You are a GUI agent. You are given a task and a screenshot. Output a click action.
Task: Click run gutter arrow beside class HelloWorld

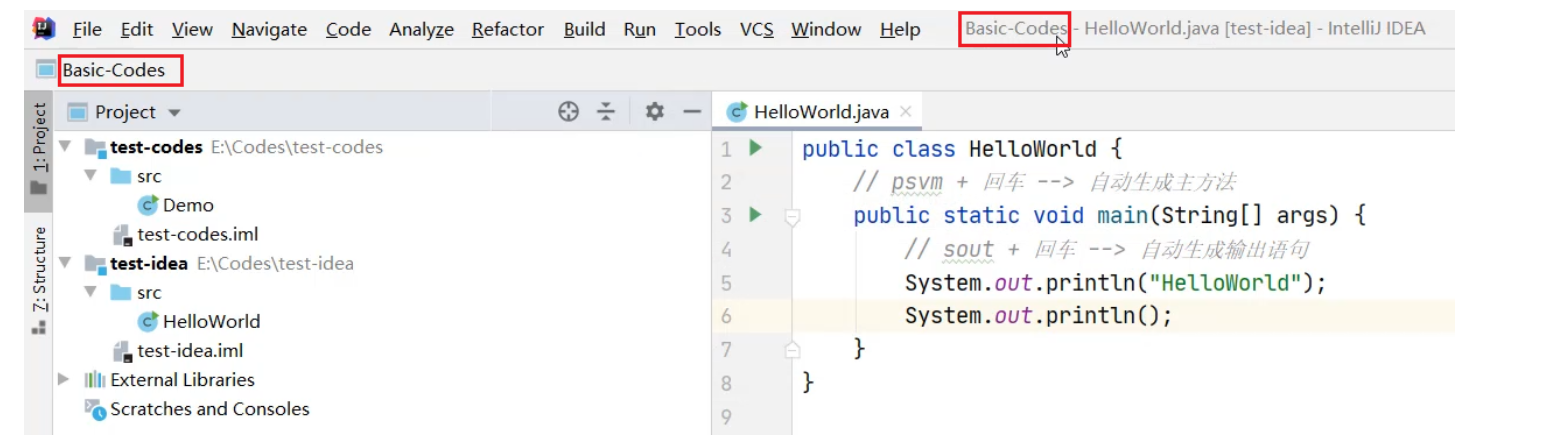[756, 148]
